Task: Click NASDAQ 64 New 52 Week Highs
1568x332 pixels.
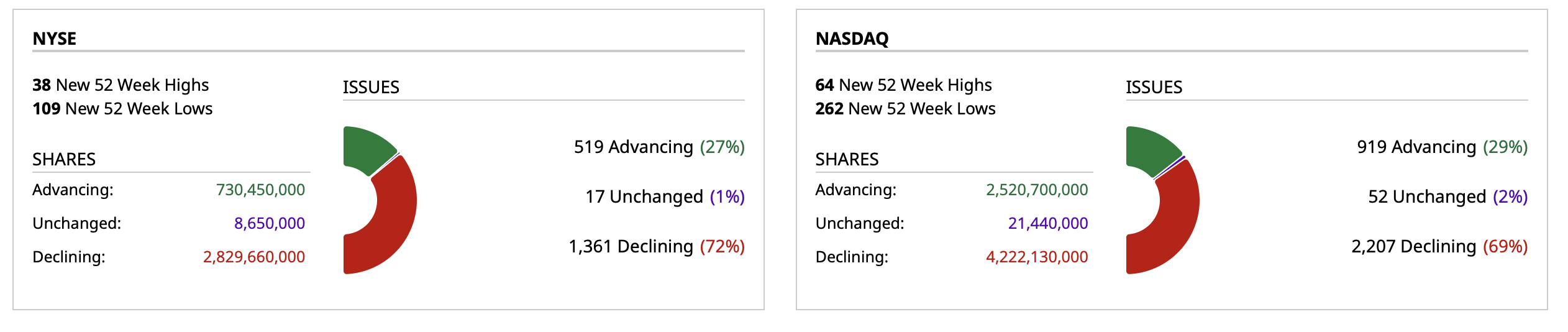Action: 903,85
